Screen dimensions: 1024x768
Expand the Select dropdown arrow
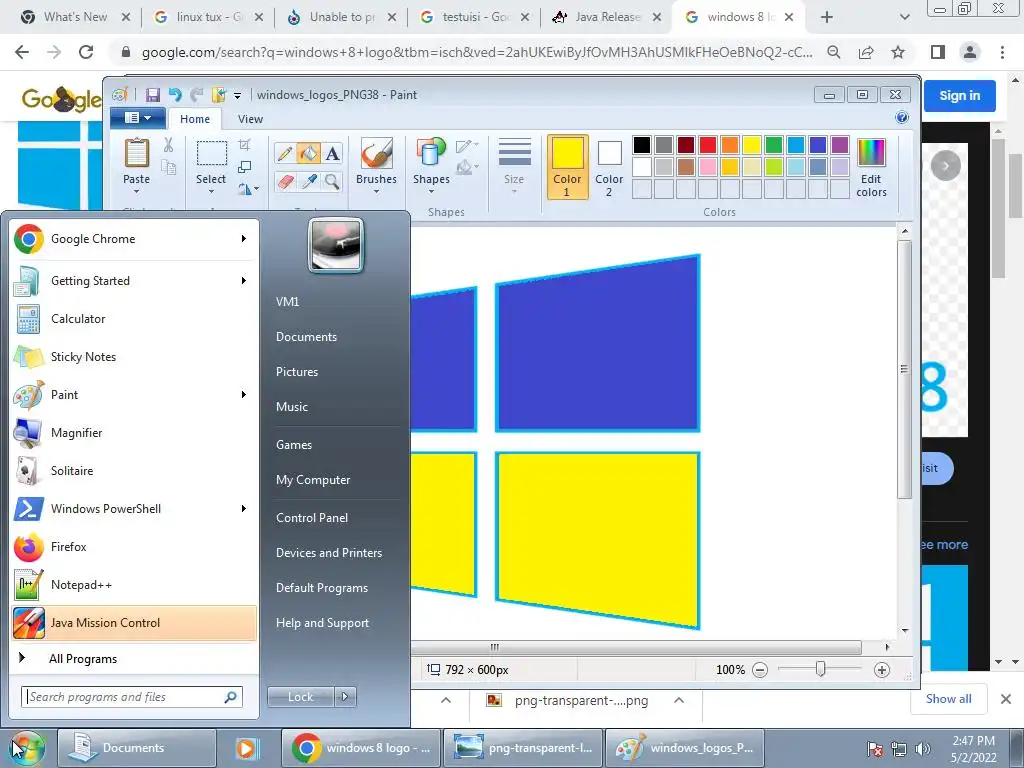coord(211,191)
